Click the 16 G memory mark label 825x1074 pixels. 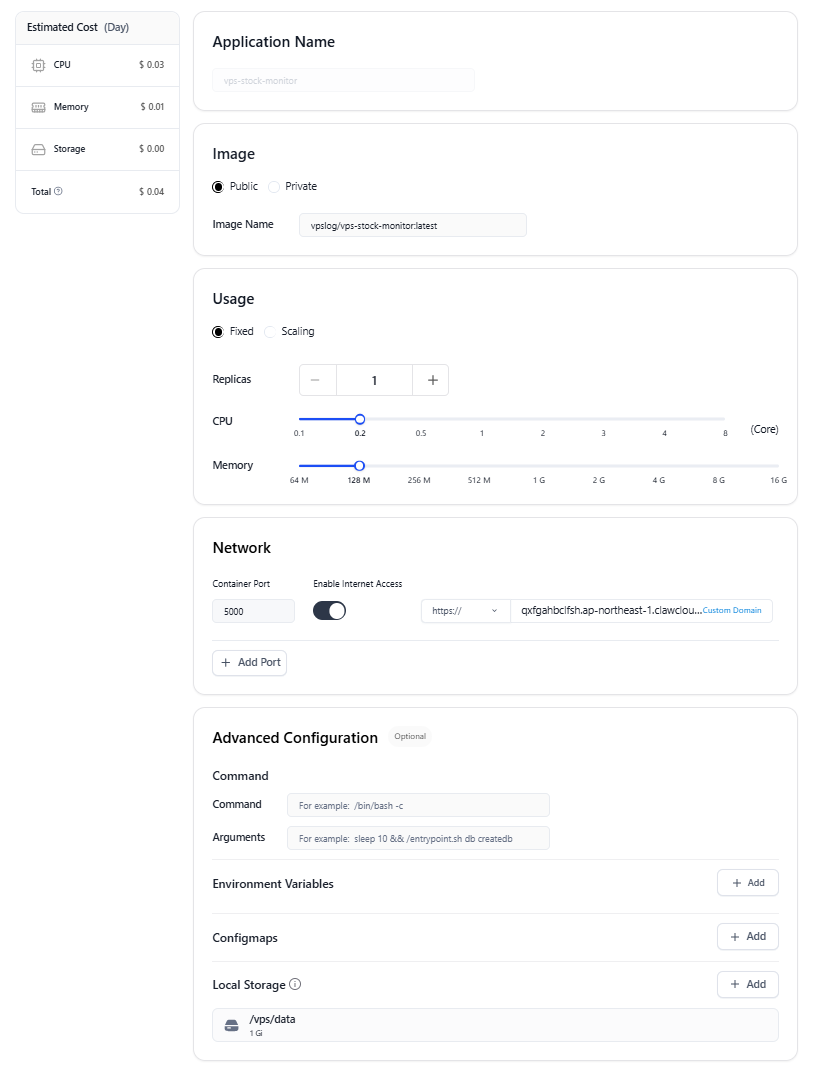click(x=778, y=480)
